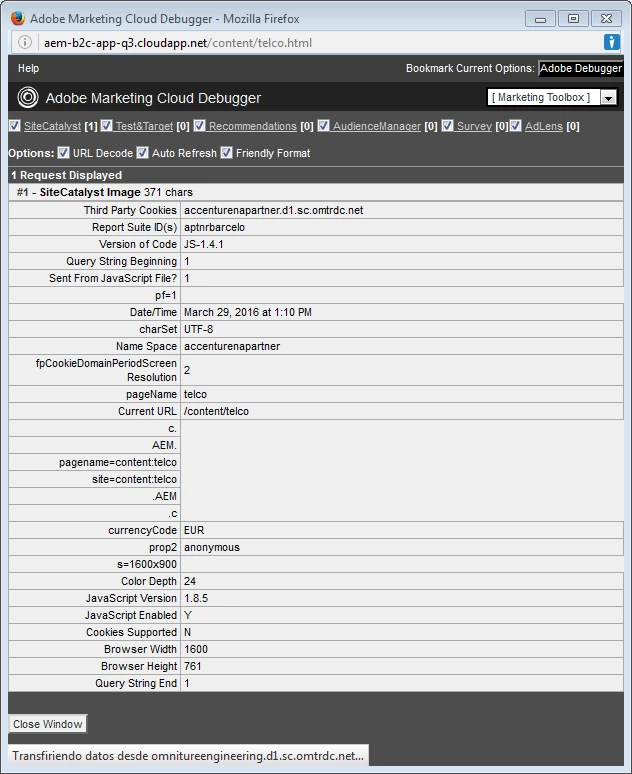Click the Close Window button

click(48, 724)
